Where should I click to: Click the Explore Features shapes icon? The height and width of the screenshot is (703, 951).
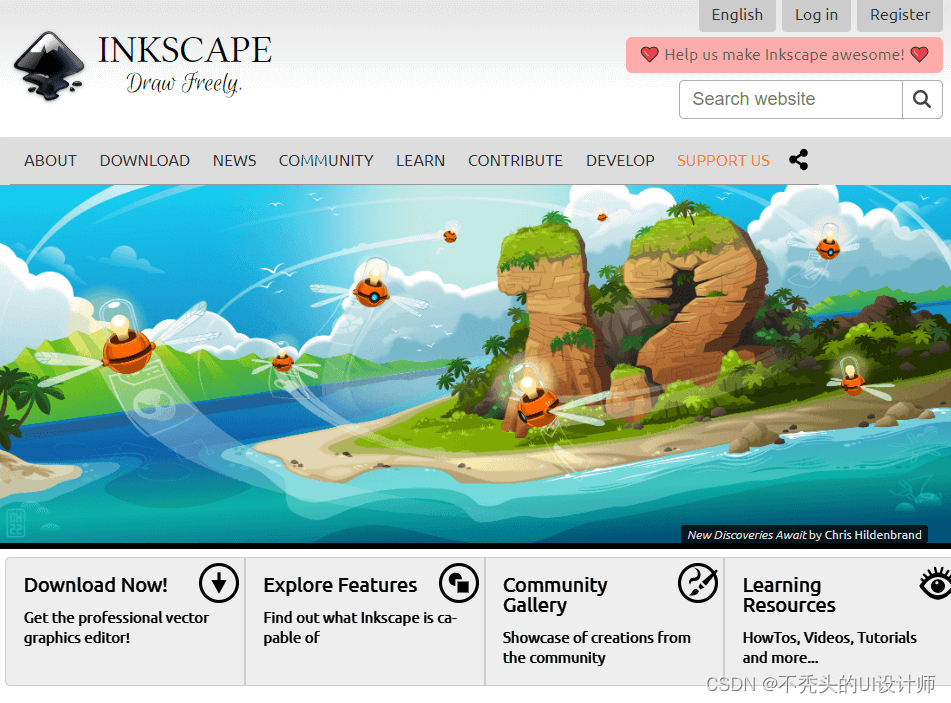459,583
